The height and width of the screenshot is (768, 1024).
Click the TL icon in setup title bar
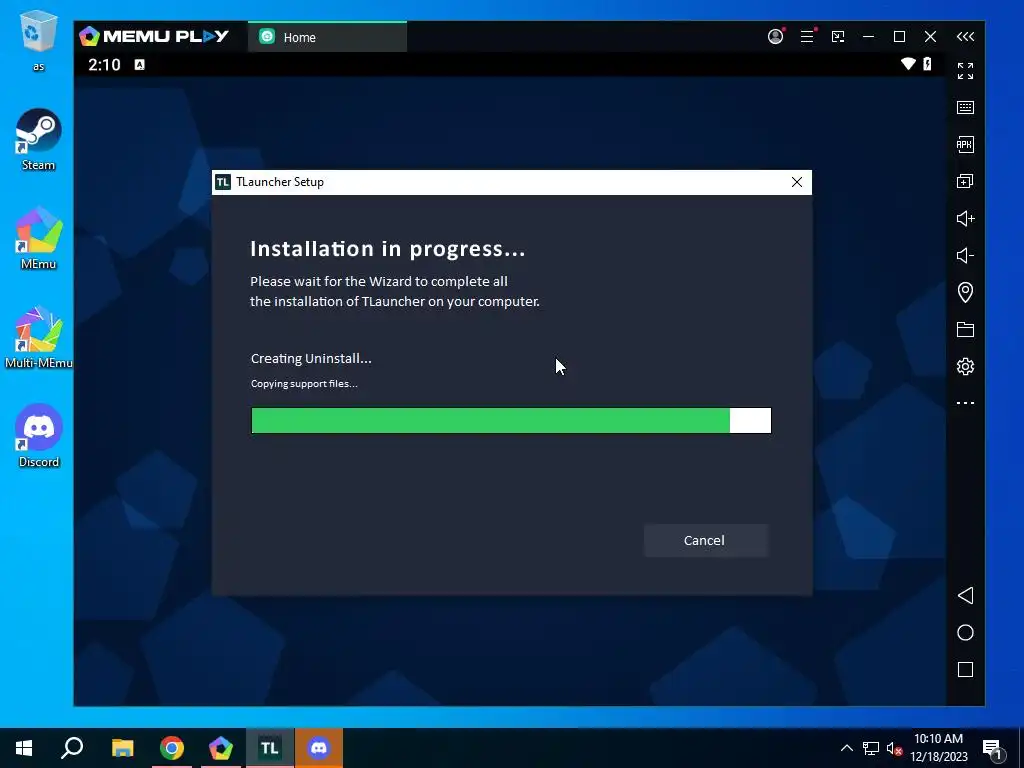click(x=223, y=182)
